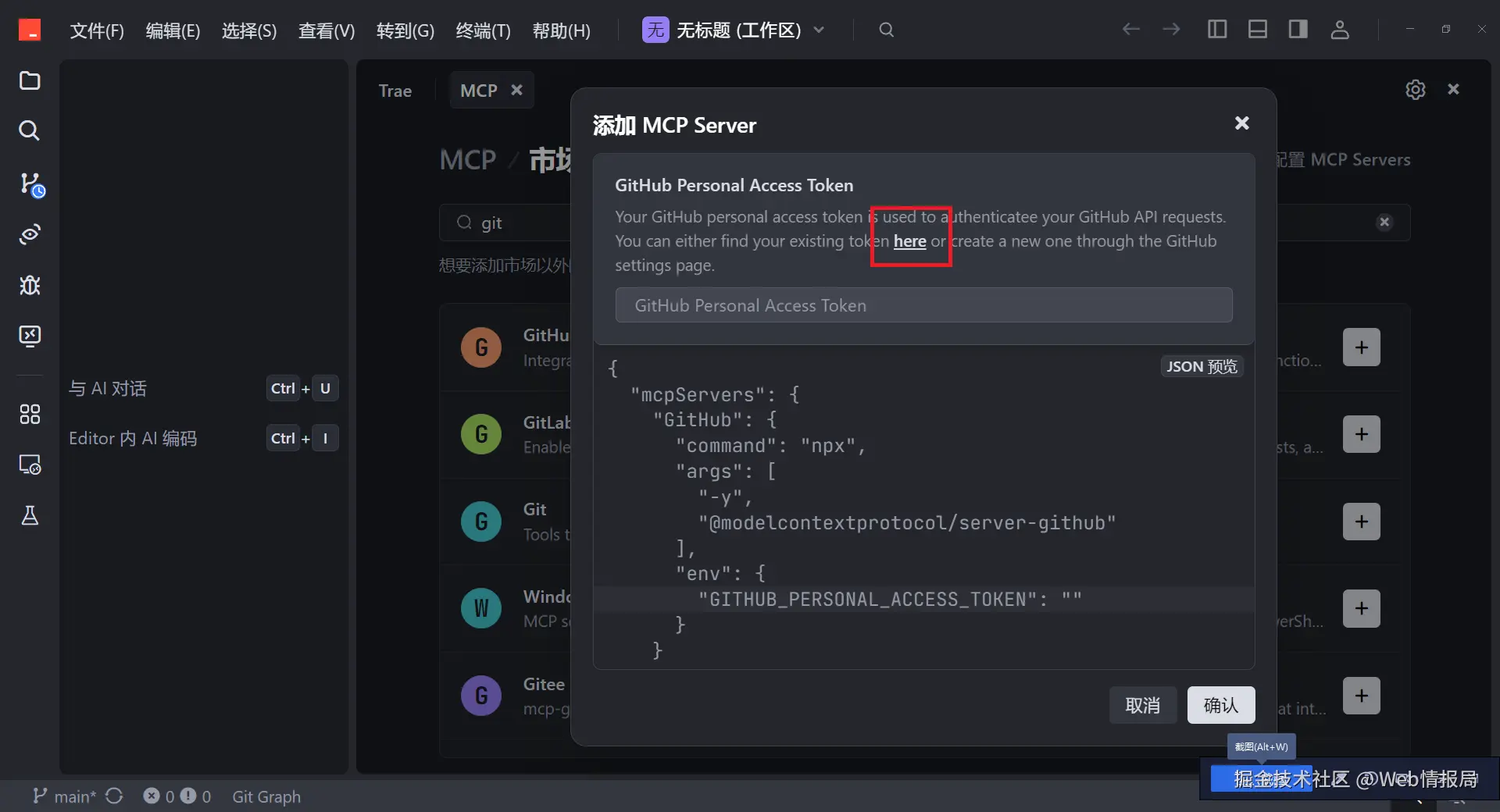1500x812 pixels.
Task: Add the Git MCP server with plus
Action: pyautogui.click(x=1362, y=522)
